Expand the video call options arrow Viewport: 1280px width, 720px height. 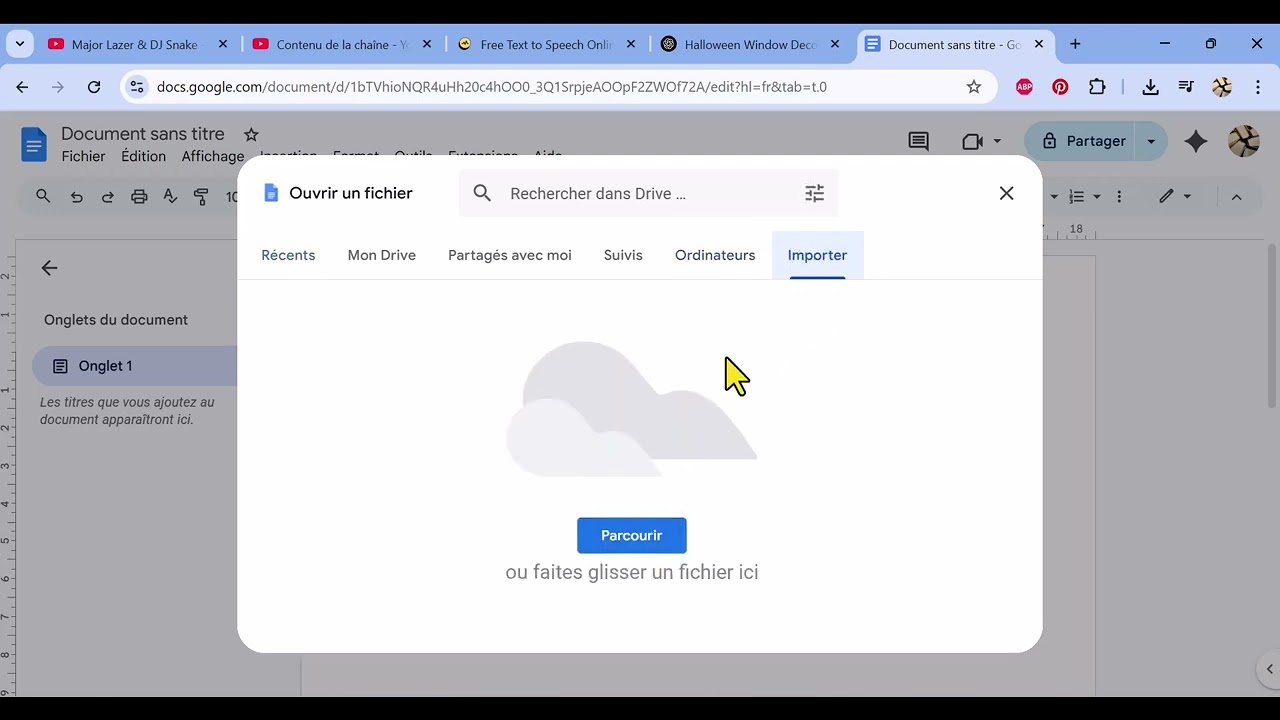(x=997, y=142)
